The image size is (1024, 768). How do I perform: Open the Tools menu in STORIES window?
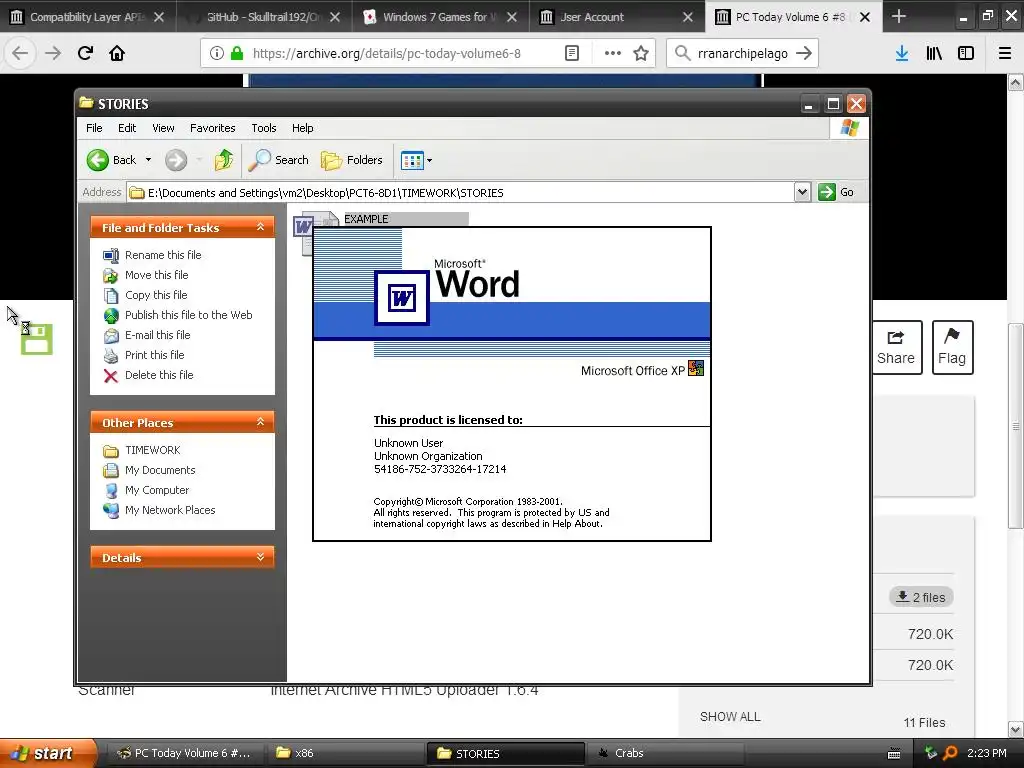[x=264, y=128]
